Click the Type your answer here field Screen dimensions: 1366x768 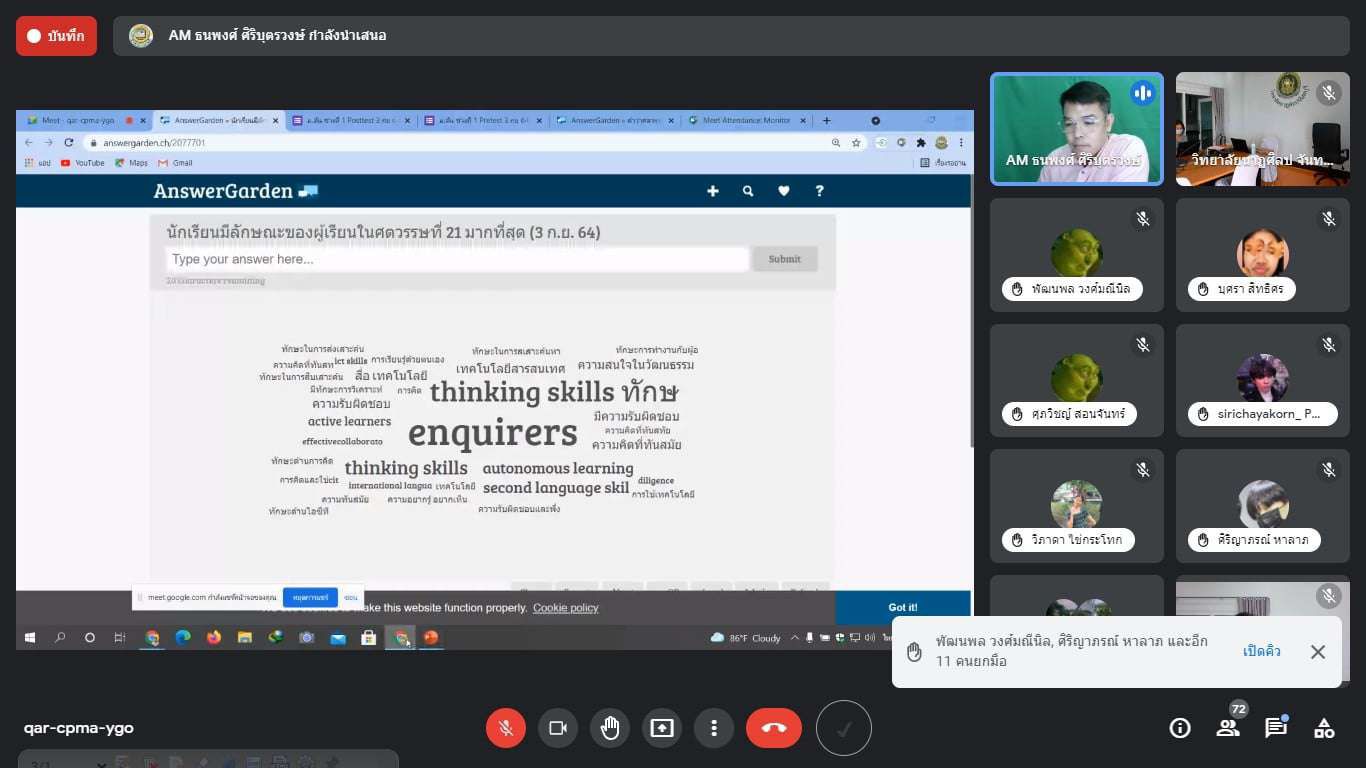tap(457, 259)
